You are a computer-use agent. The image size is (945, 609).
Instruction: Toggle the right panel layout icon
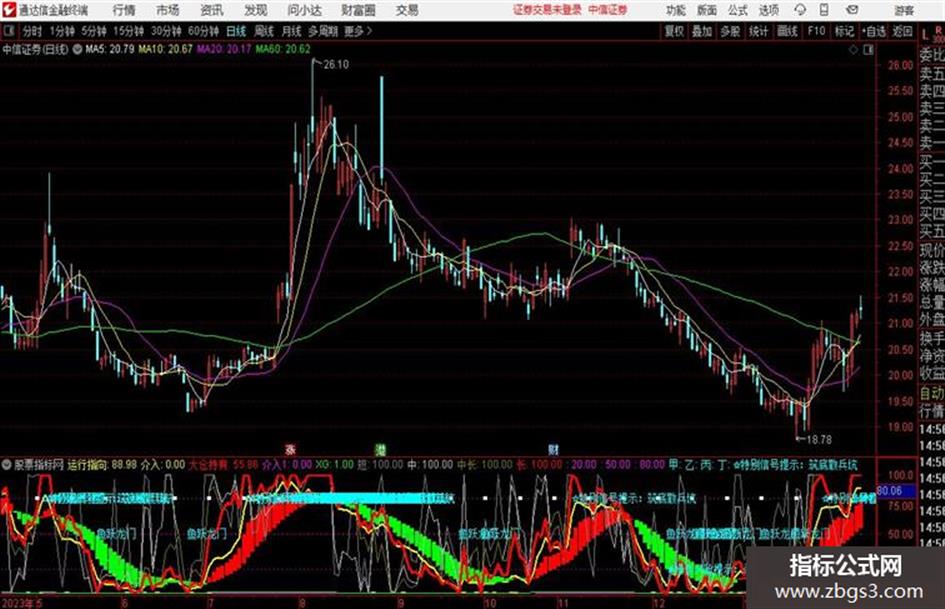tap(868, 50)
